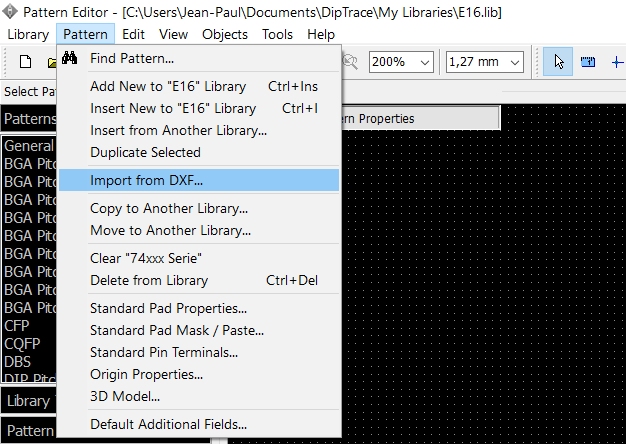Open Standard Pad Properties...
626x444 pixels.
coord(199,308)
